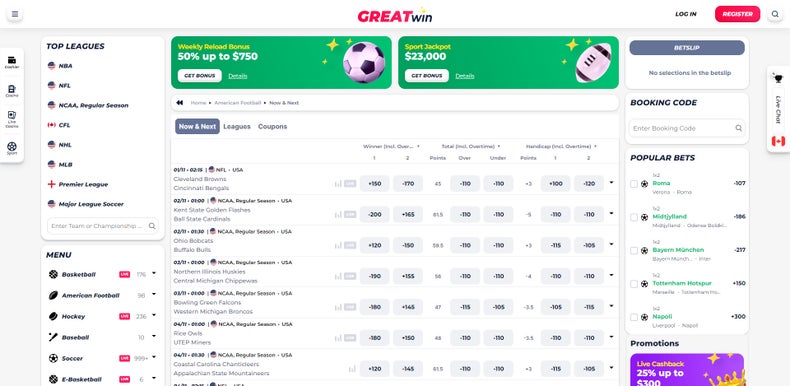Click the search magnifier icon in header

[775, 14]
